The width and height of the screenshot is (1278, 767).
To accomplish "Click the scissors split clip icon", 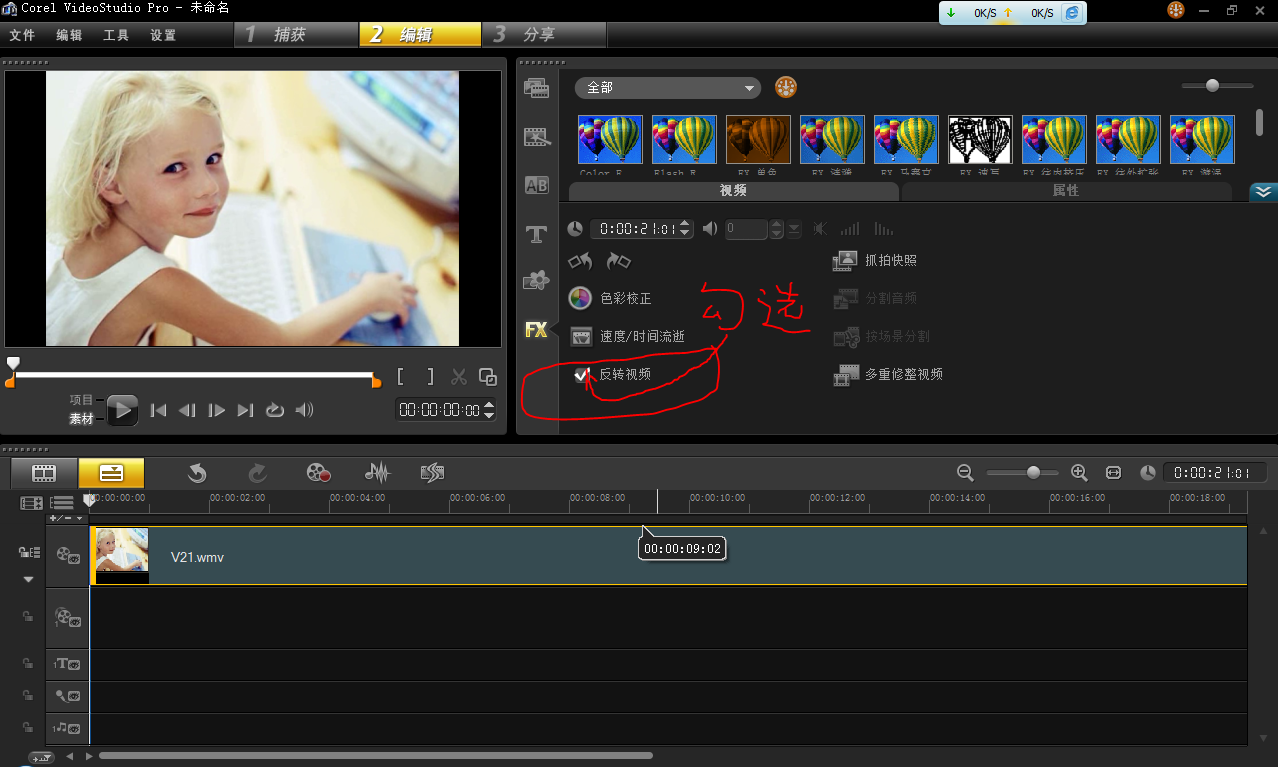I will [459, 377].
